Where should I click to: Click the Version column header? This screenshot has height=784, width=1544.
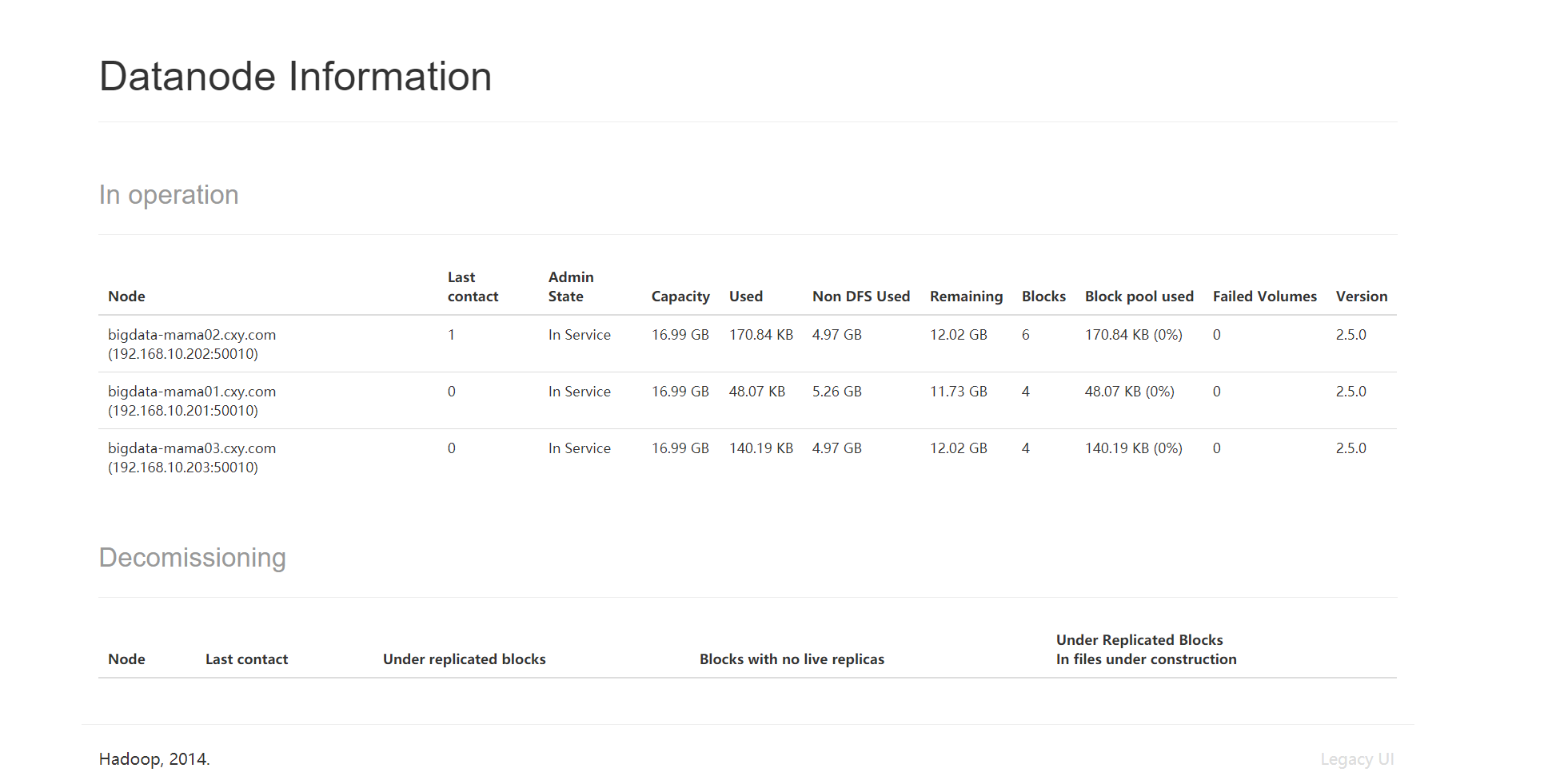1361,296
